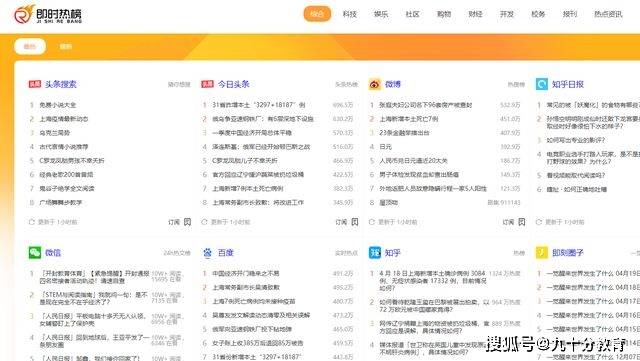Open the 知乎 section title
Image resolution: width=640 pixels, height=361 pixels.
click(x=393, y=252)
